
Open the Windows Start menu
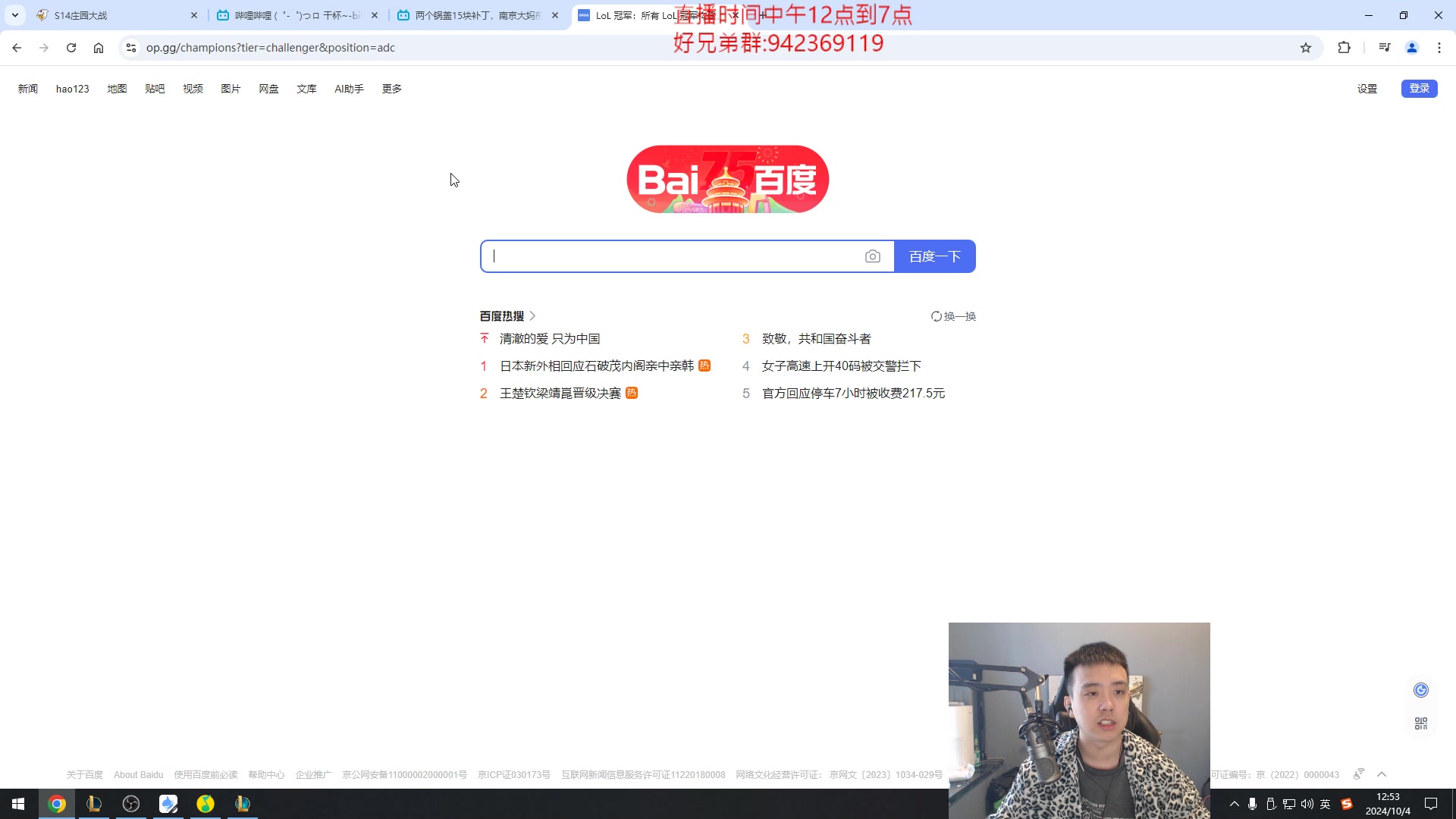18,804
